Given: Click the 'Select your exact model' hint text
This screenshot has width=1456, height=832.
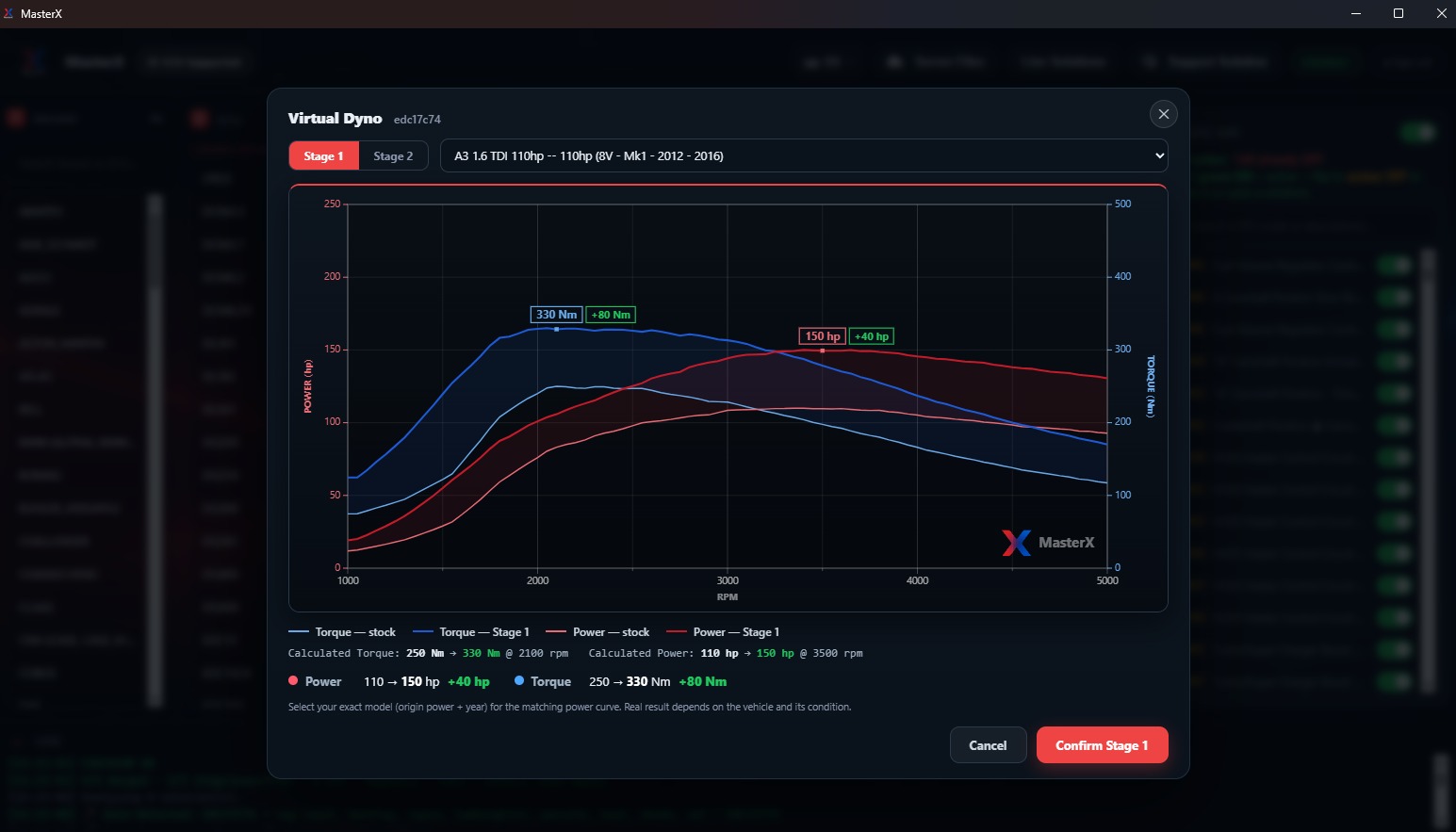Looking at the screenshot, I should [x=569, y=707].
